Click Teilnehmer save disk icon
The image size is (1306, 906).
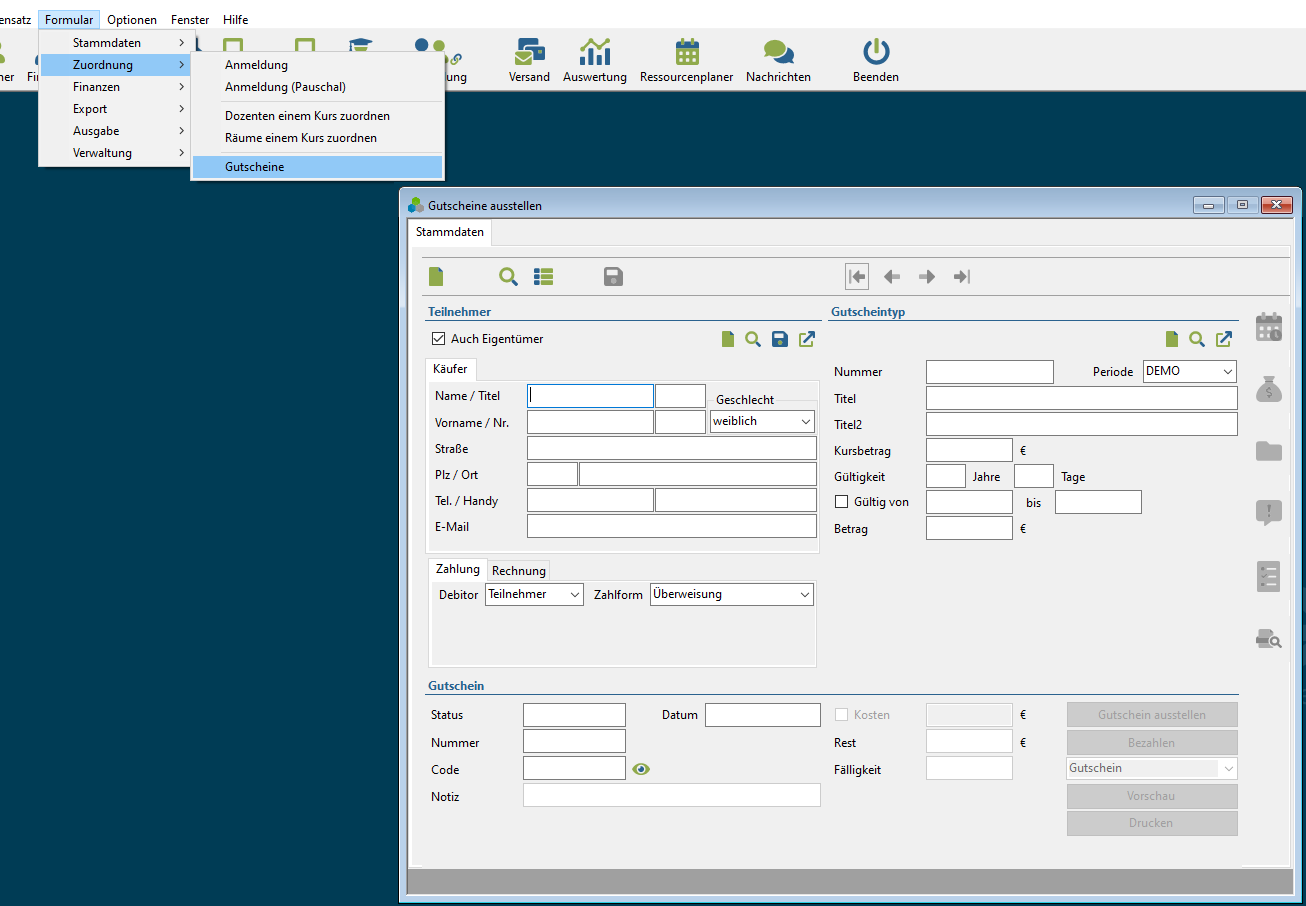pyautogui.click(x=780, y=340)
